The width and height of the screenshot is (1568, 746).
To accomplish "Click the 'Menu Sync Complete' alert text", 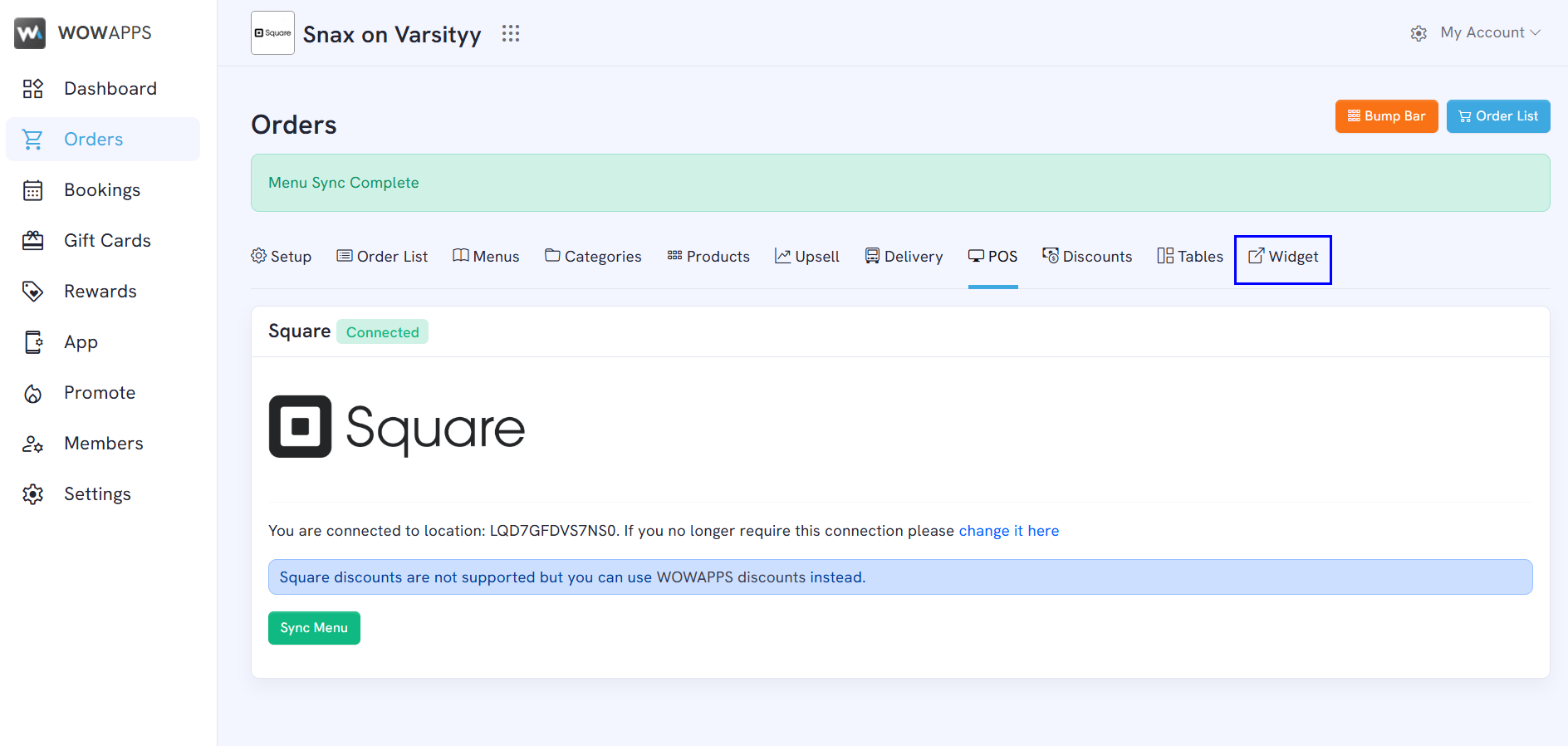I will coord(344,183).
